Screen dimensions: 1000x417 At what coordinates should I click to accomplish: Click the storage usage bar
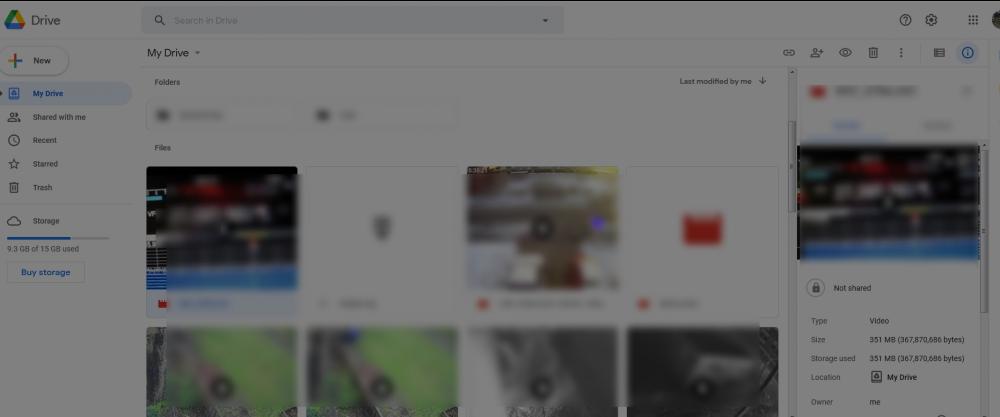(58, 238)
